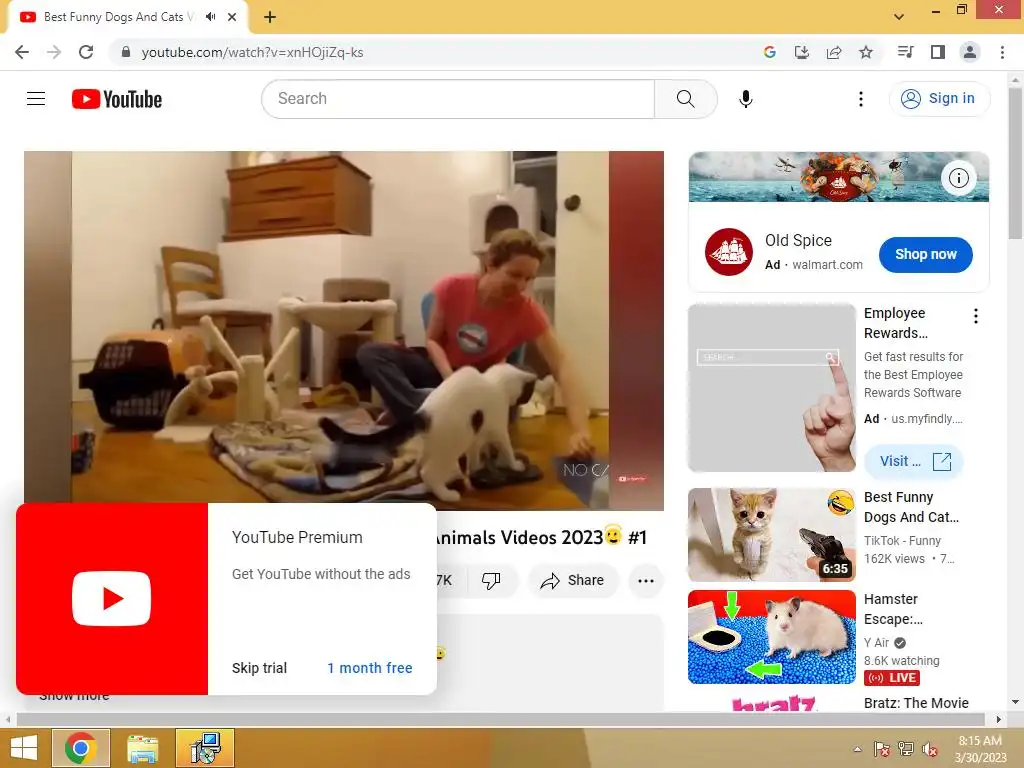Viewport: 1024px width, 768px height.
Task: Click the Hamster Escape video title
Action: coord(893,609)
